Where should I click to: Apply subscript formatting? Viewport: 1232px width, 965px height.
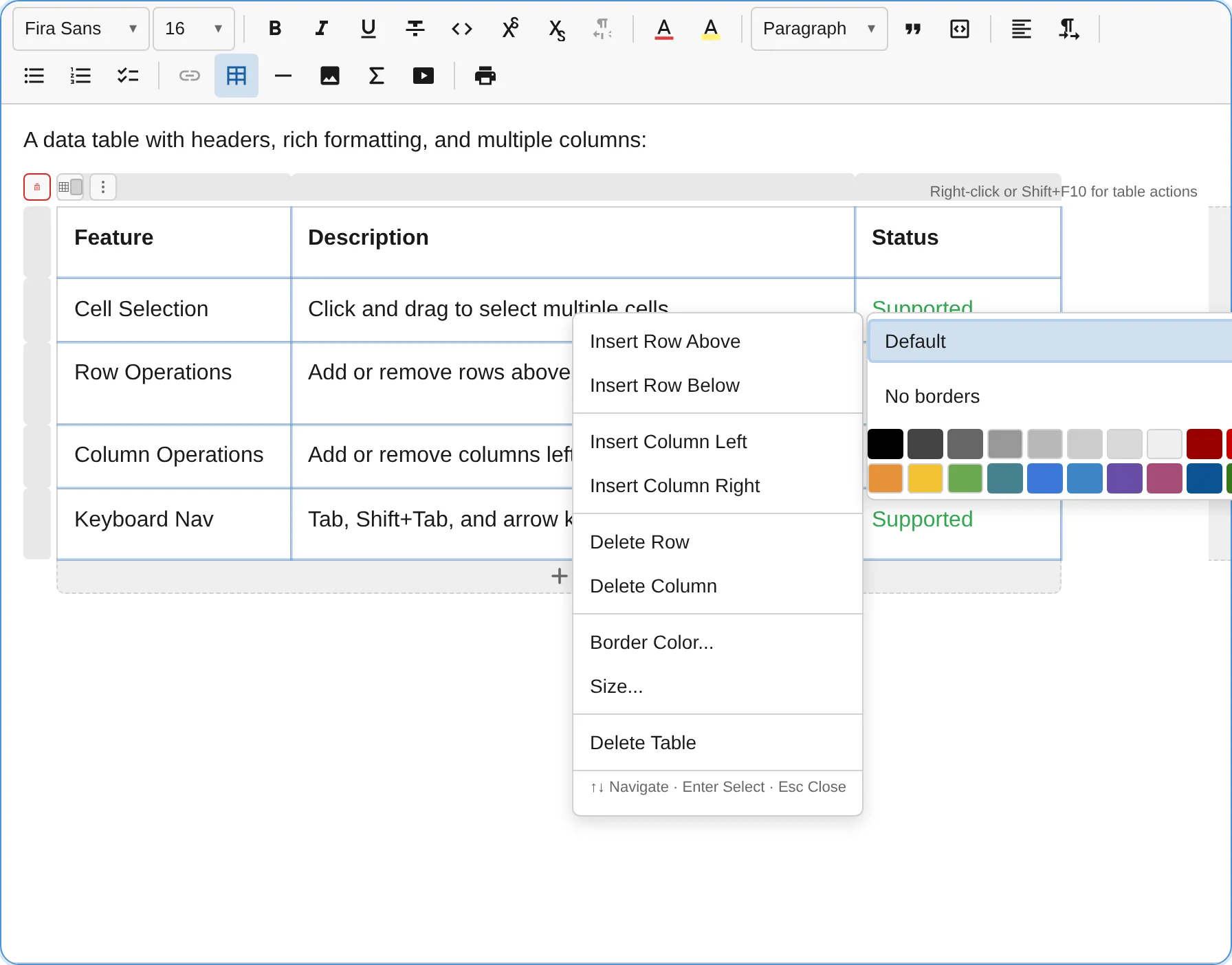point(556,29)
